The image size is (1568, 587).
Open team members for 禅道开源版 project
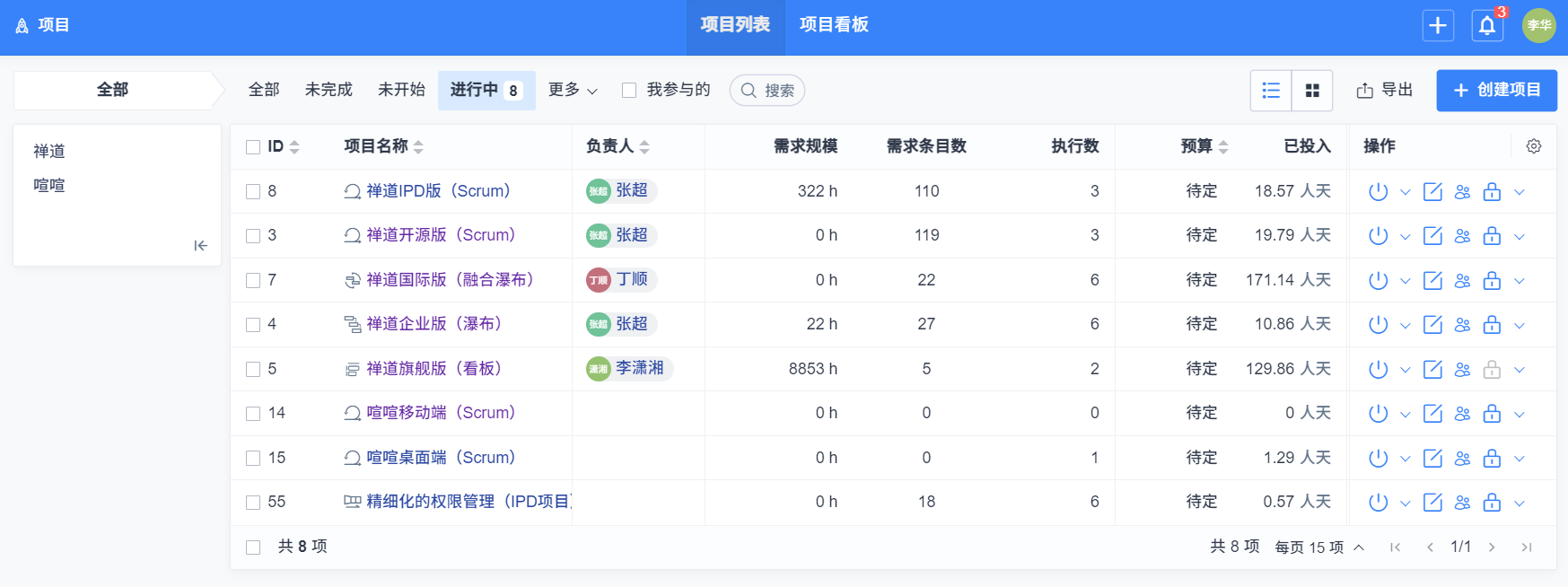pos(1463,236)
